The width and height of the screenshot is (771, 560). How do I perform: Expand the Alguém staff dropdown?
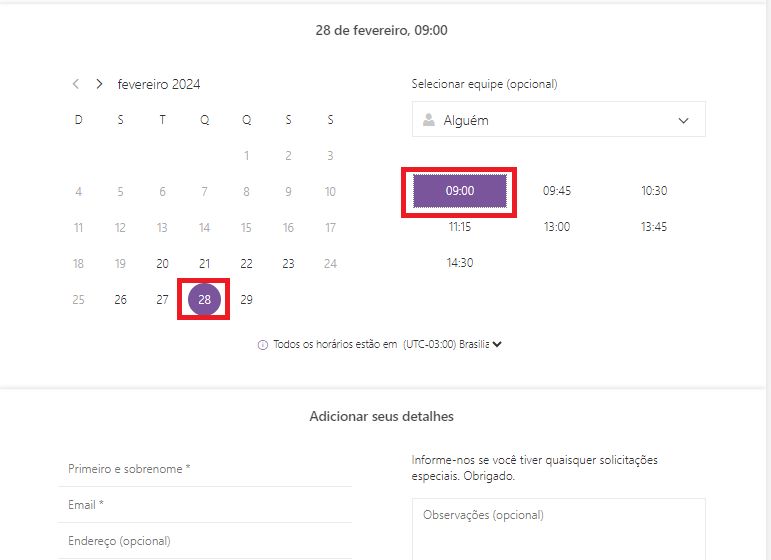point(684,120)
